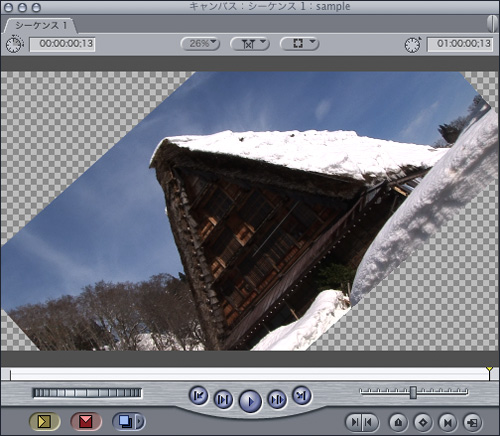Click Play In to Out button

click(223, 399)
